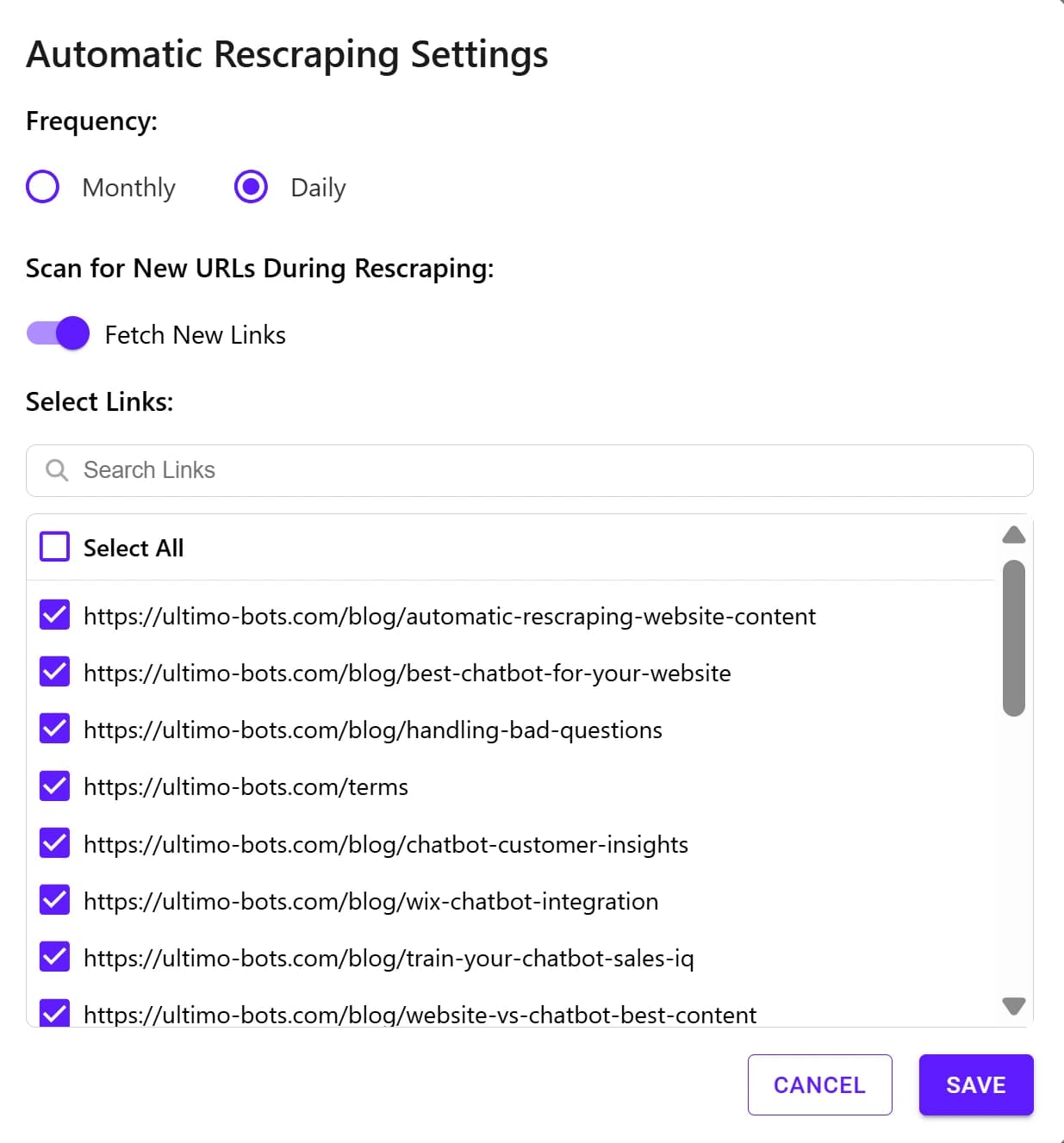Screen dimensions: 1064x1143
Task: Click the scrollbar down arrow
Action: 1014,1006
